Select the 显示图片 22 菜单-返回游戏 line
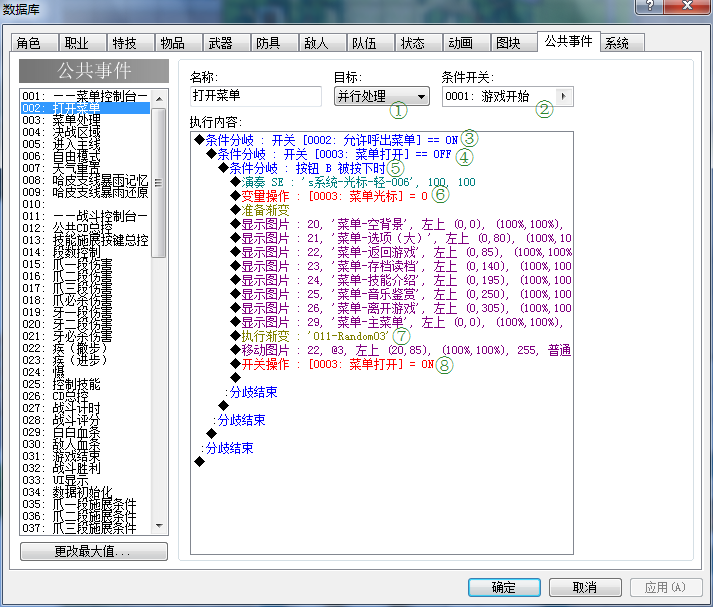This screenshot has width=713, height=607. pos(401,252)
